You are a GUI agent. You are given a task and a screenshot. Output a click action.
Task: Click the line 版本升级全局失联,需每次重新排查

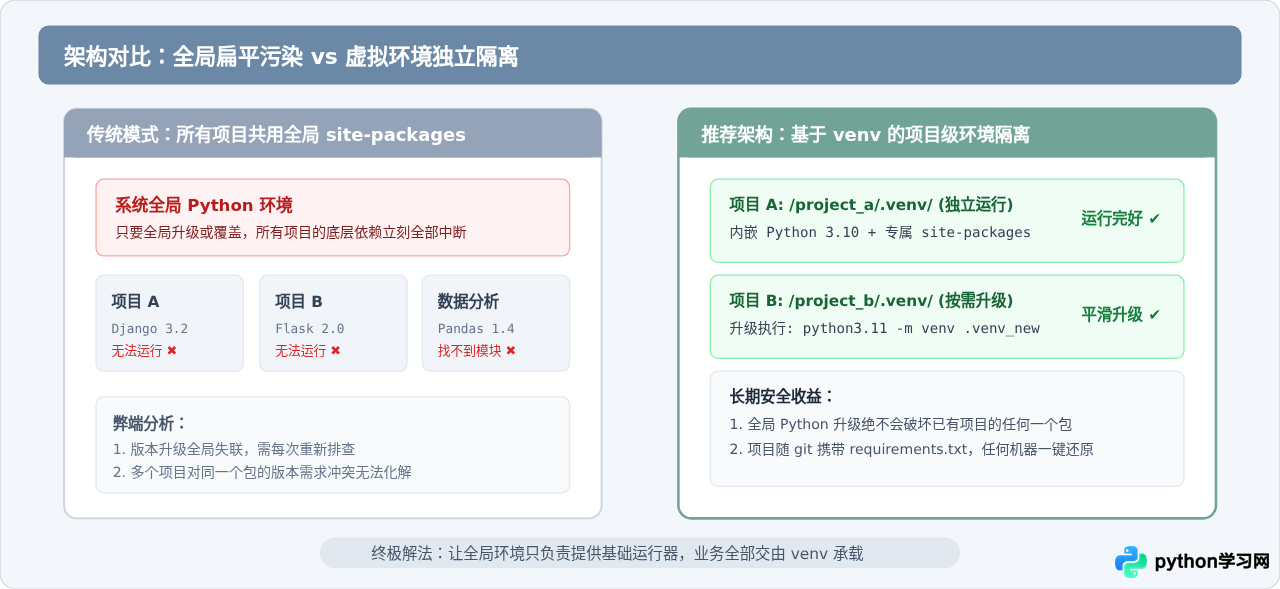(234, 449)
